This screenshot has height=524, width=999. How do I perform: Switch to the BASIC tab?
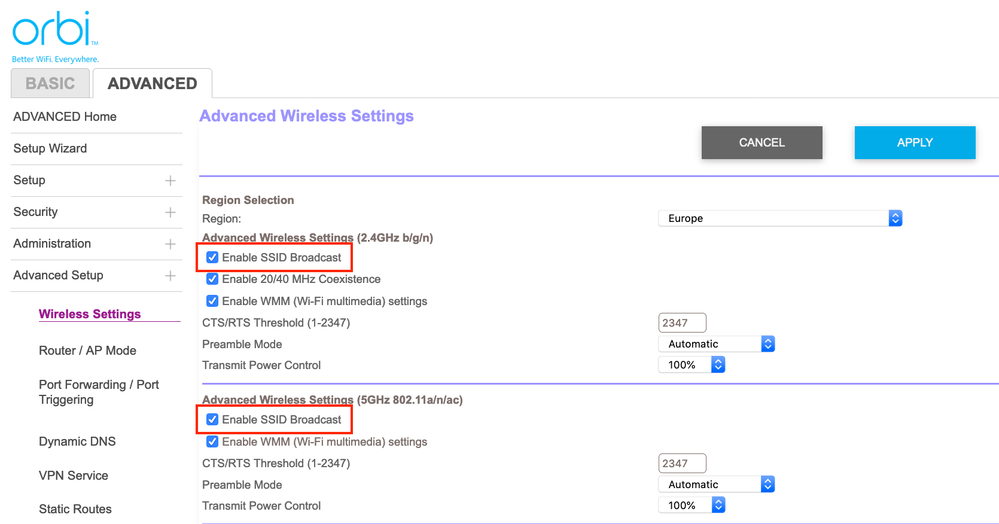coord(50,84)
